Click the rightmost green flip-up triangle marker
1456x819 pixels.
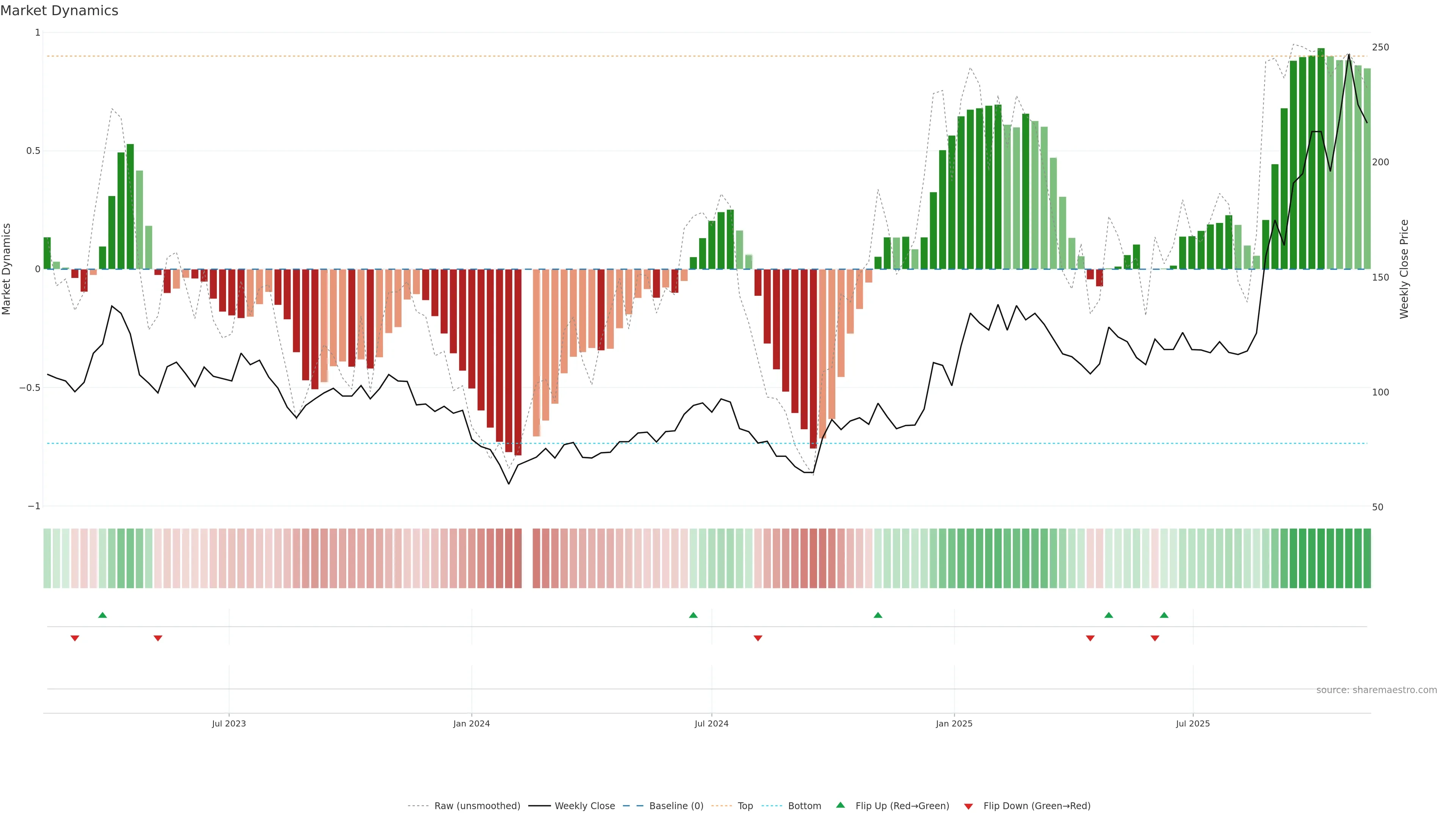1164,615
